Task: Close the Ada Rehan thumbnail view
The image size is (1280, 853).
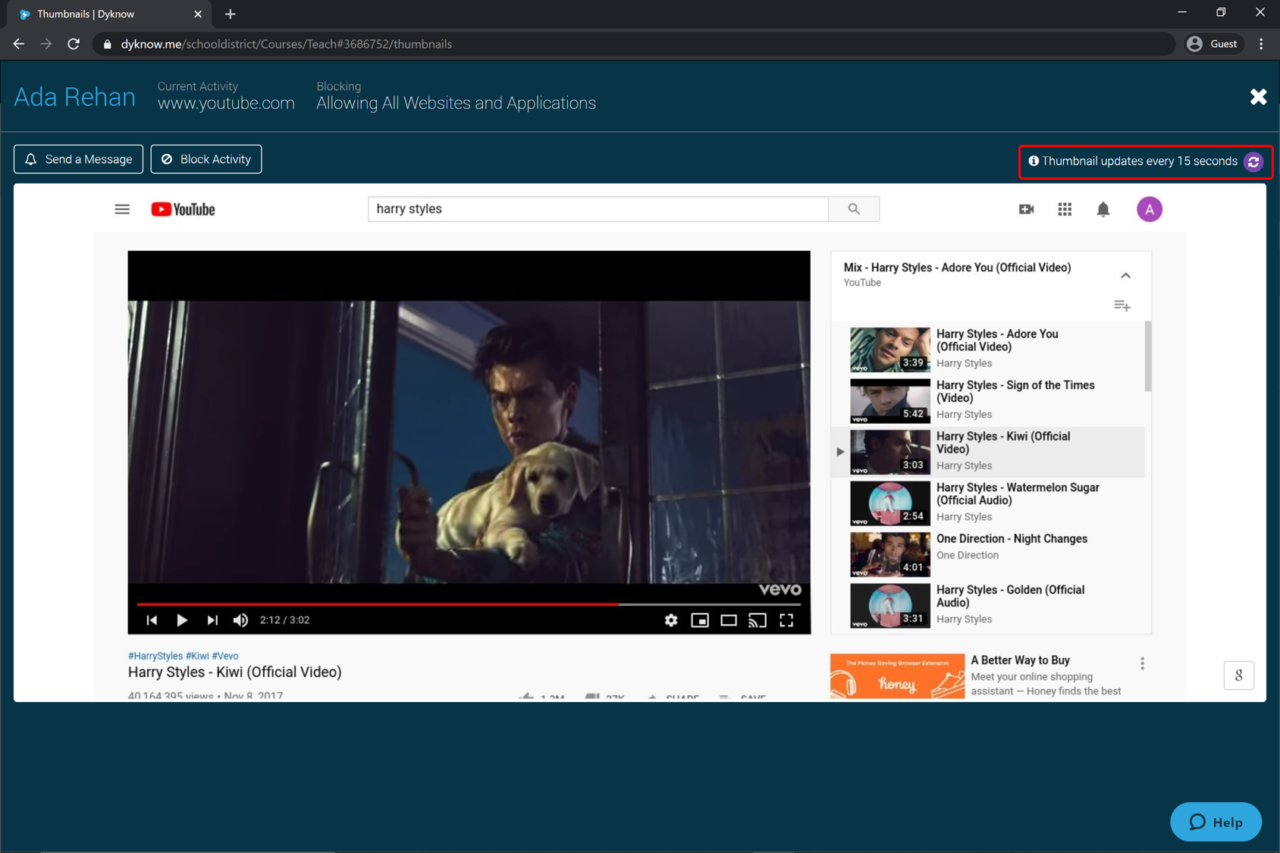Action: click(x=1258, y=97)
